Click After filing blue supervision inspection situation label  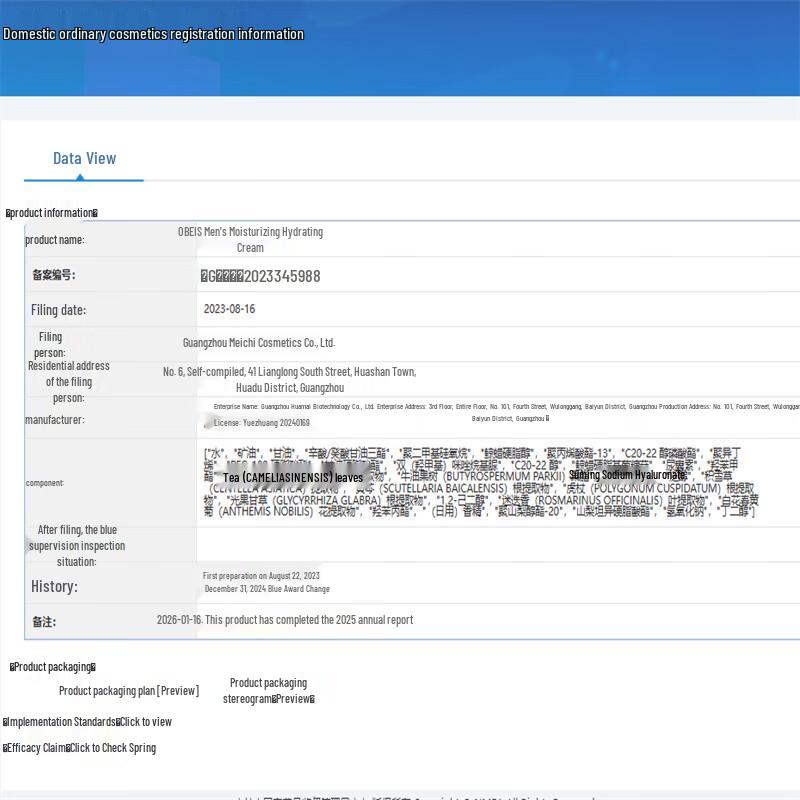77,545
